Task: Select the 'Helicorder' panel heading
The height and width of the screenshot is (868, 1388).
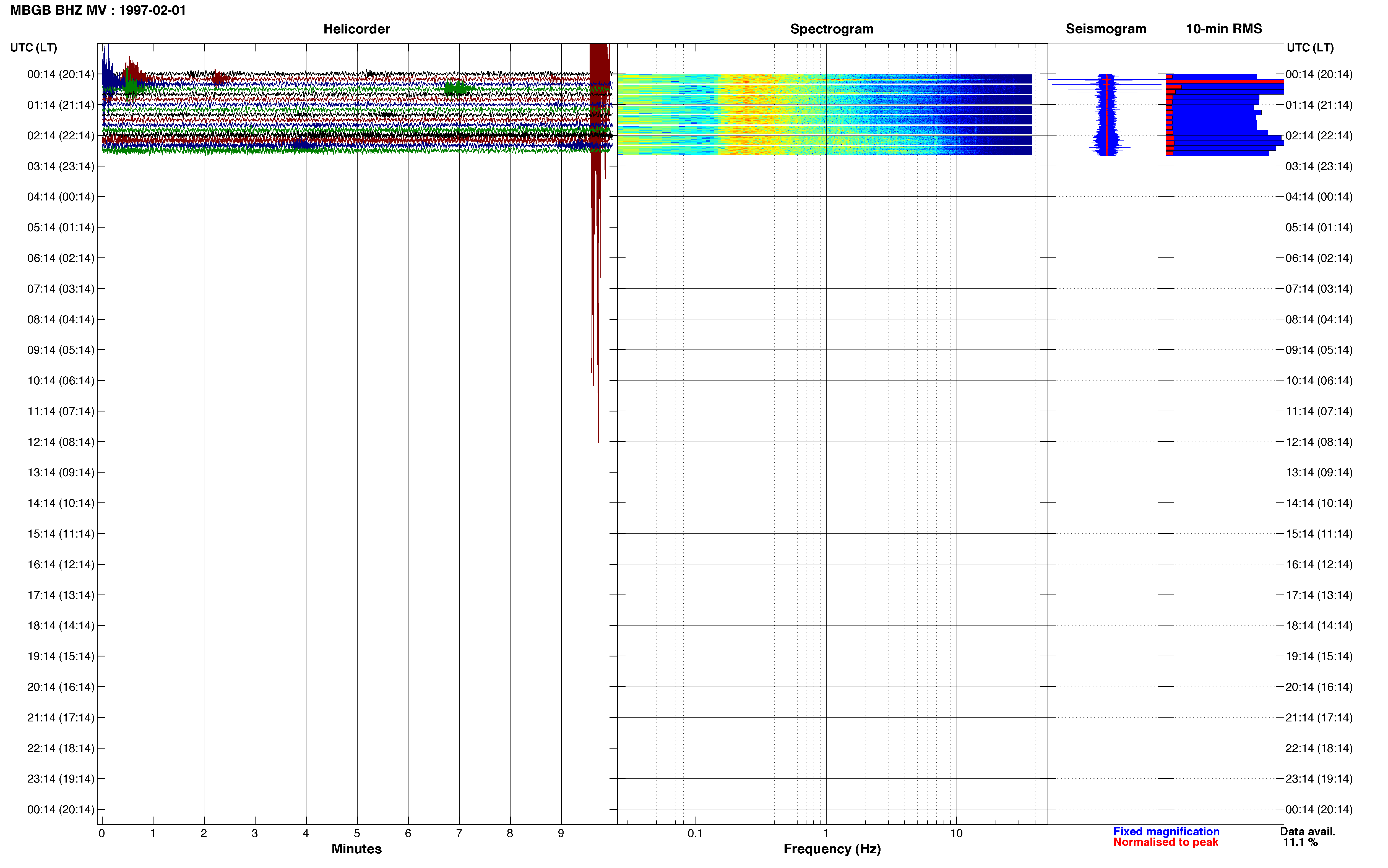Action: (x=356, y=29)
